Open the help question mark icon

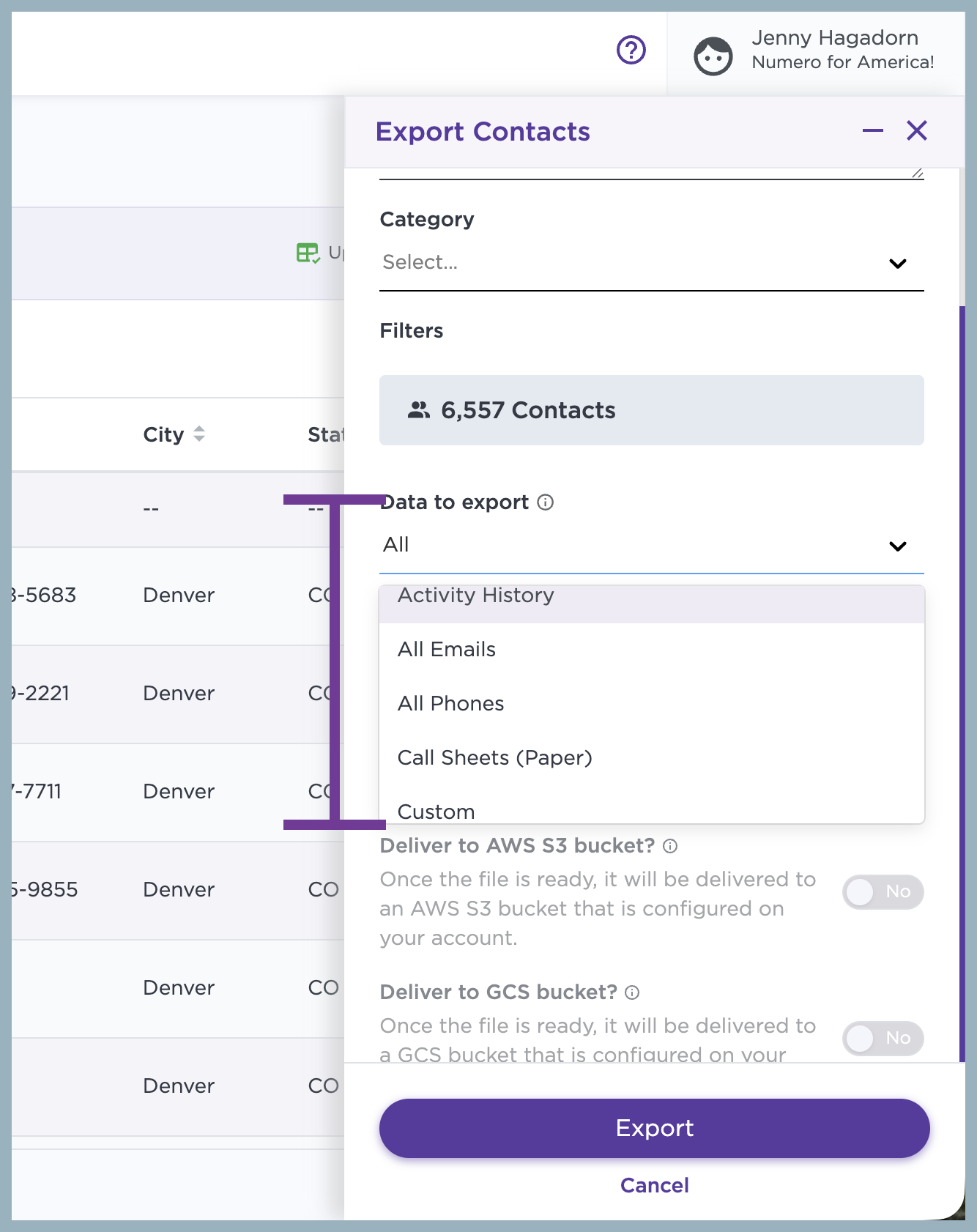[631, 50]
